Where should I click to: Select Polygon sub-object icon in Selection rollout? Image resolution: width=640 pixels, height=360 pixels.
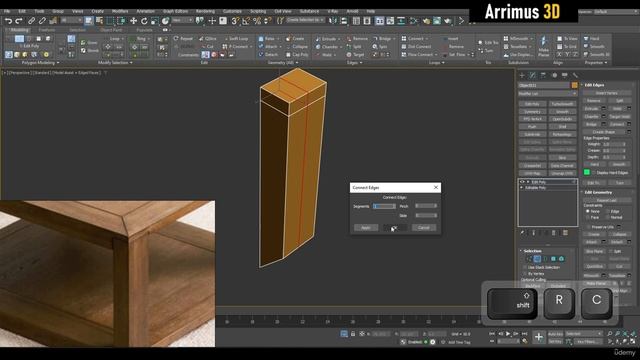pos(553,259)
